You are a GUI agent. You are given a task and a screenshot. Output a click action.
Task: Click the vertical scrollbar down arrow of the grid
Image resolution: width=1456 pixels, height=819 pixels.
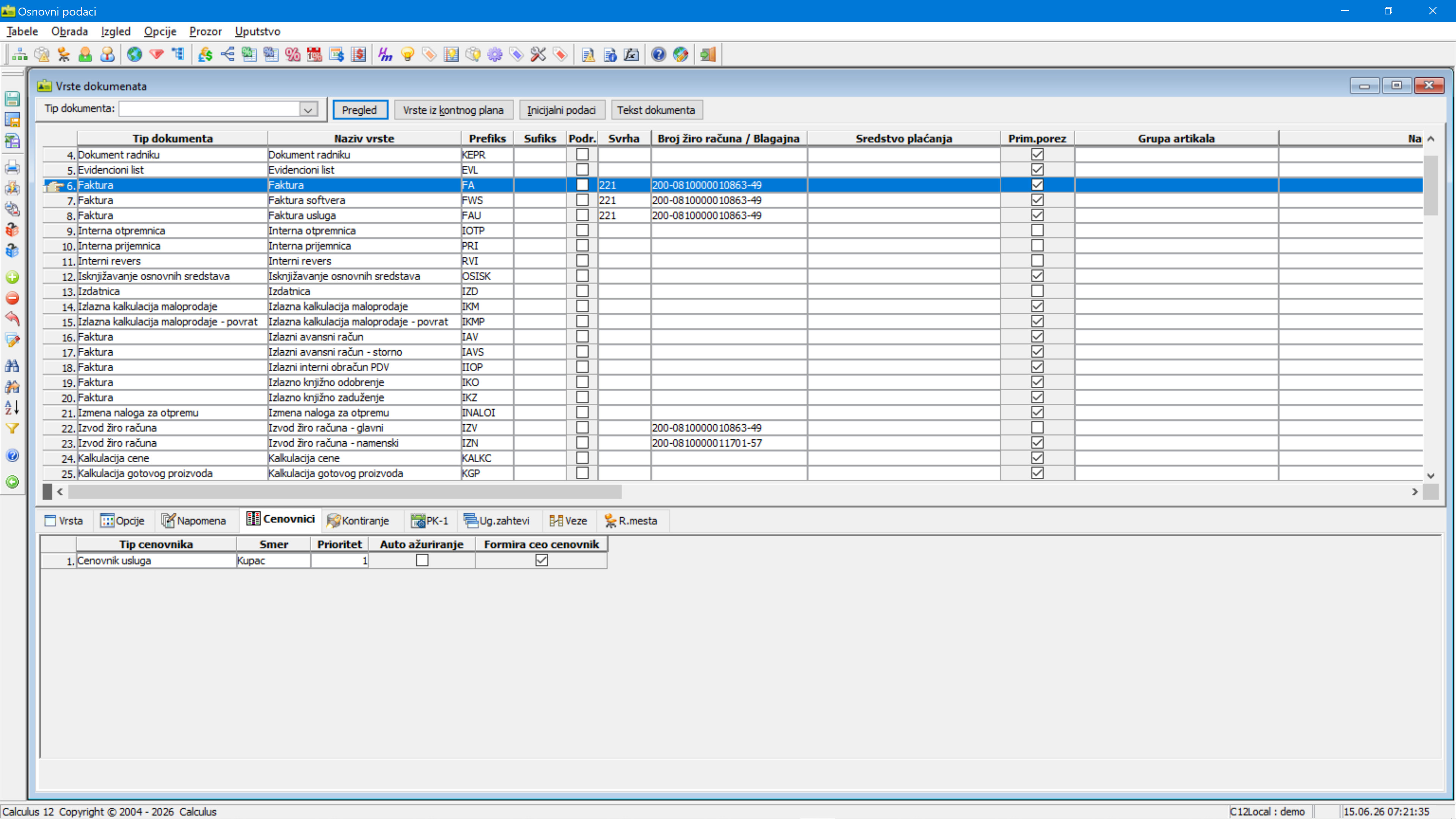pyautogui.click(x=1431, y=476)
